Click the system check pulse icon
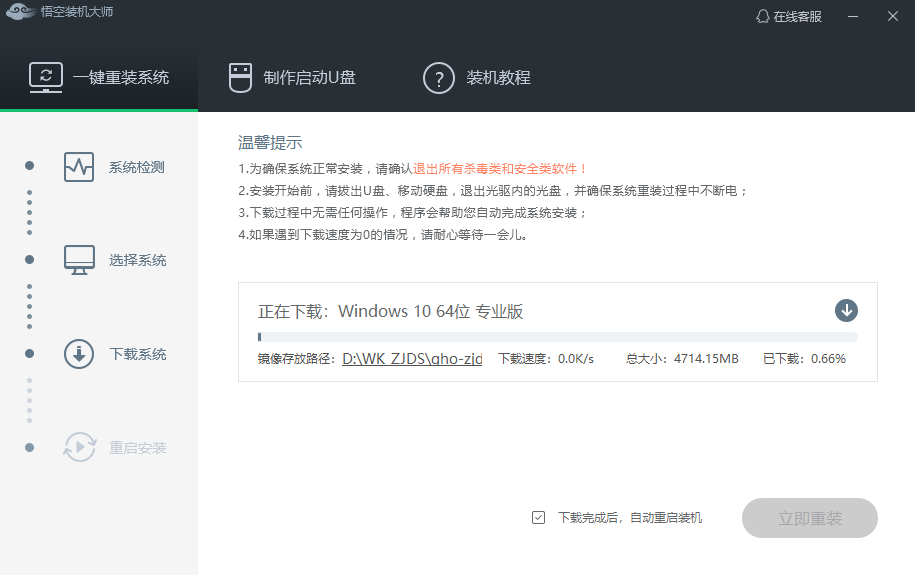This screenshot has width=915, height=575. point(79,167)
